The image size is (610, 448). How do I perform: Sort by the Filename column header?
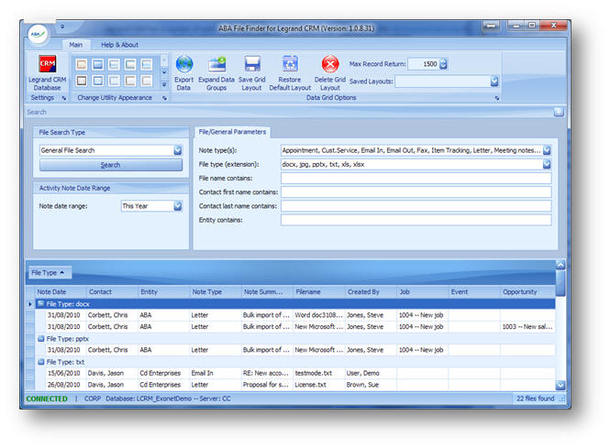pyautogui.click(x=319, y=292)
